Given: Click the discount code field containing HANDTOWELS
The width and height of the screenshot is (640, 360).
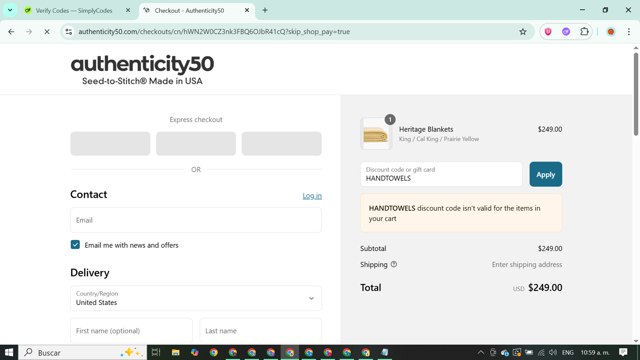Looking at the screenshot, I should click(x=441, y=174).
